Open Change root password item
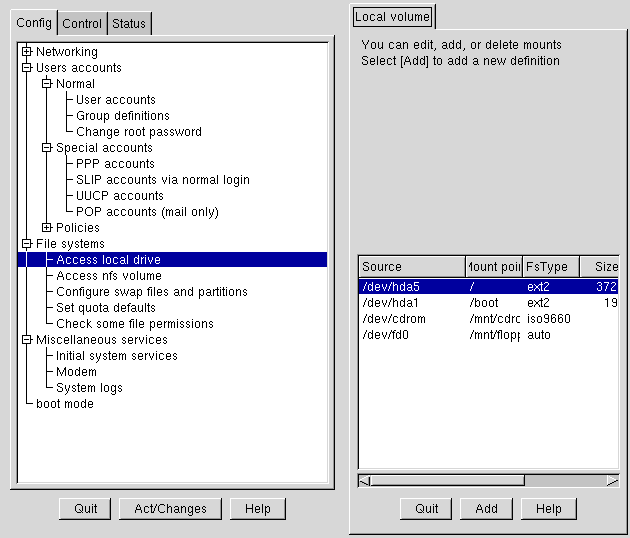This screenshot has height=538, width=630. click(138, 132)
